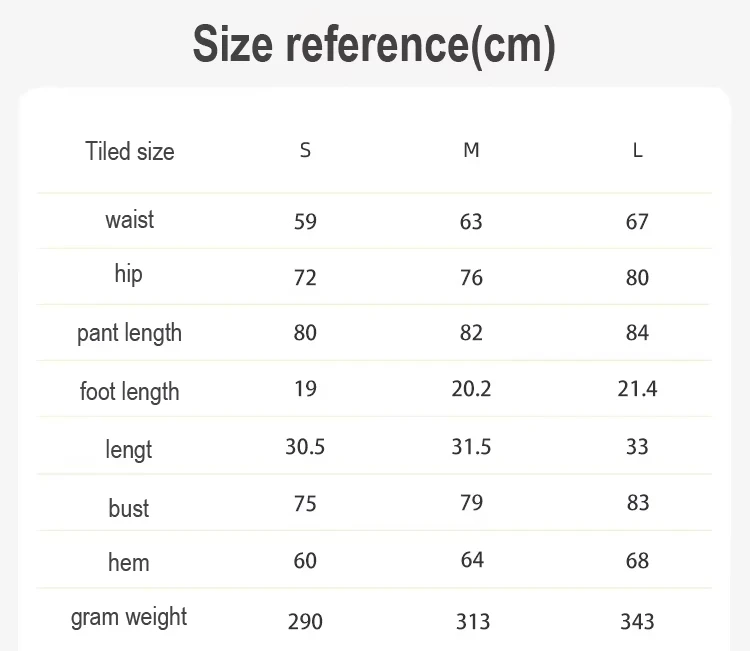Screen dimensions: 750x651
Task: Click the S size column header
Action: [305, 151]
